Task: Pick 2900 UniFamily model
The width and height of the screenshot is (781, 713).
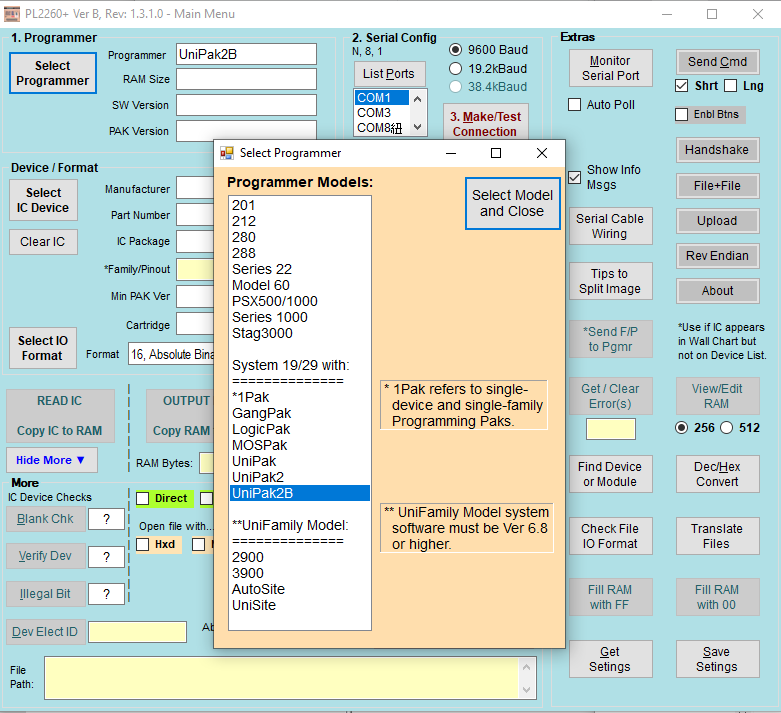Action: pyautogui.click(x=299, y=557)
